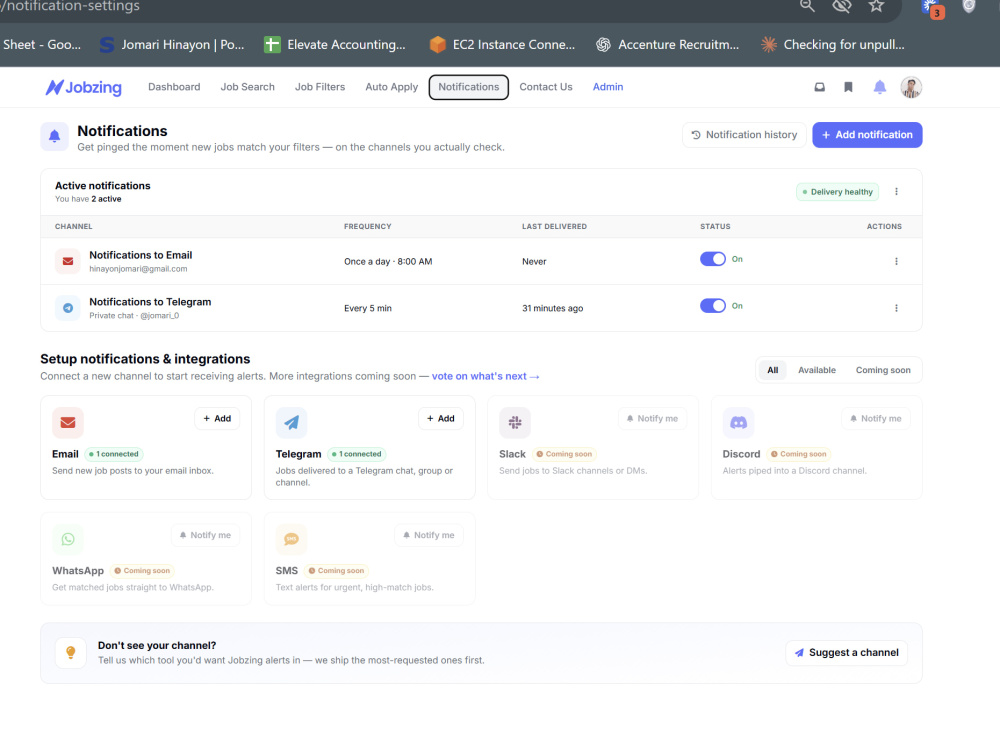Open the Active notifications three-dot menu
The height and width of the screenshot is (750, 1000).
pyautogui.click(x=896, y=191)
